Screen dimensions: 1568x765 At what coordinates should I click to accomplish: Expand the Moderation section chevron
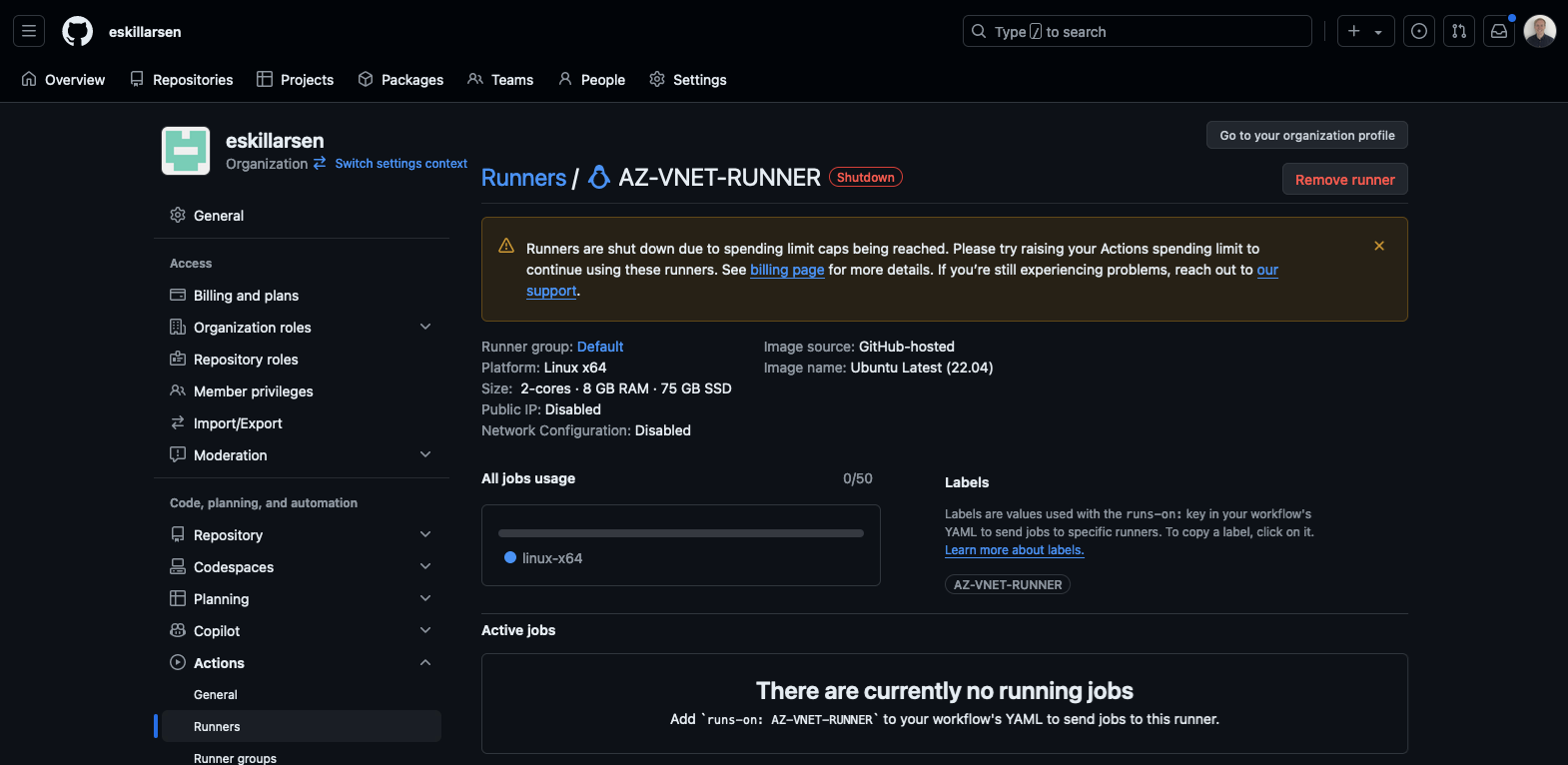click(x=425, y=454)
